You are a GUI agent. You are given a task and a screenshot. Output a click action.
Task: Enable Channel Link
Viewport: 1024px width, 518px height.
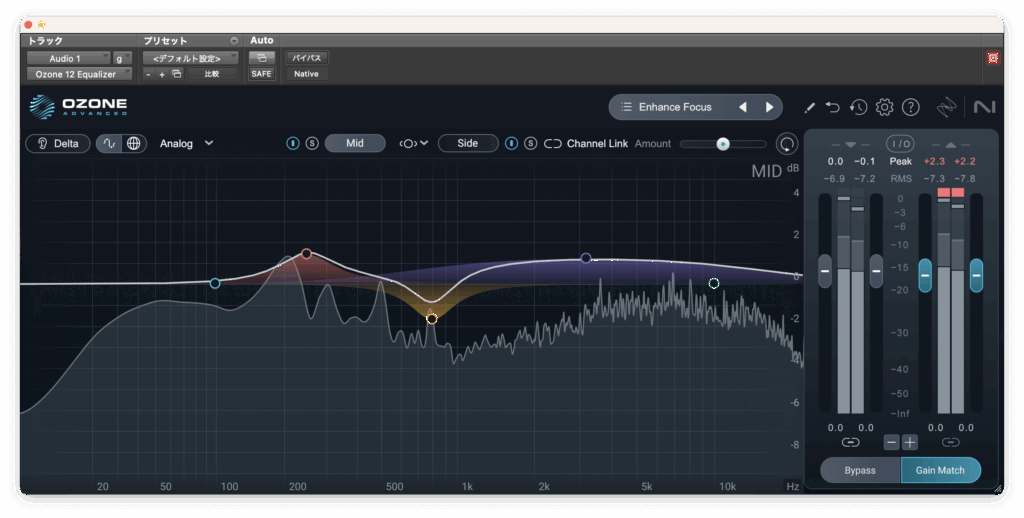553,144
